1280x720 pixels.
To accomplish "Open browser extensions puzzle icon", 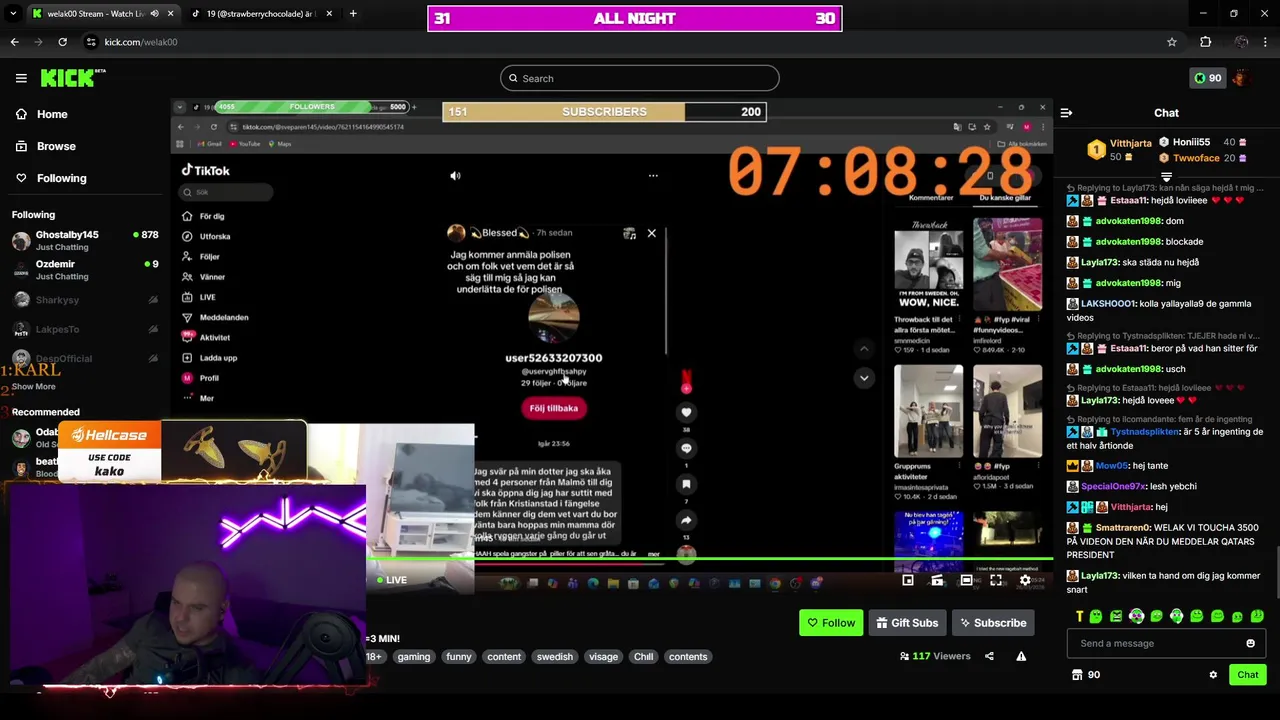I will click(1205, 42).
